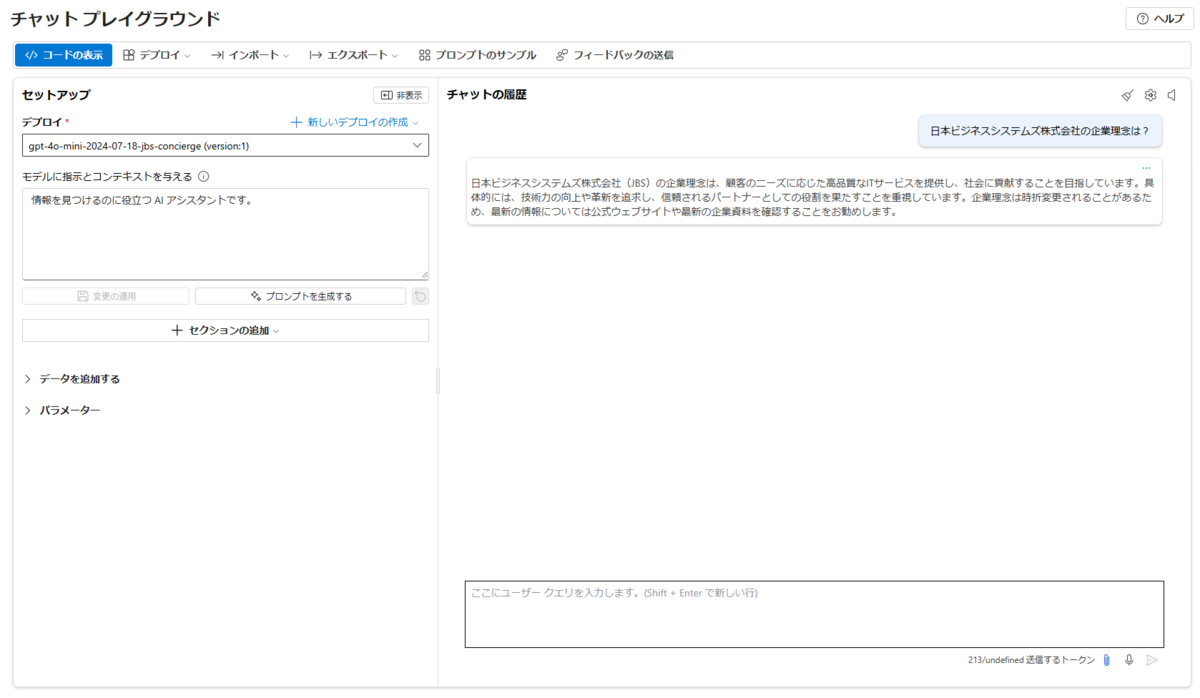Click the import arrow icon
The image size is (1200, 698).
click(x=217, y=55)
